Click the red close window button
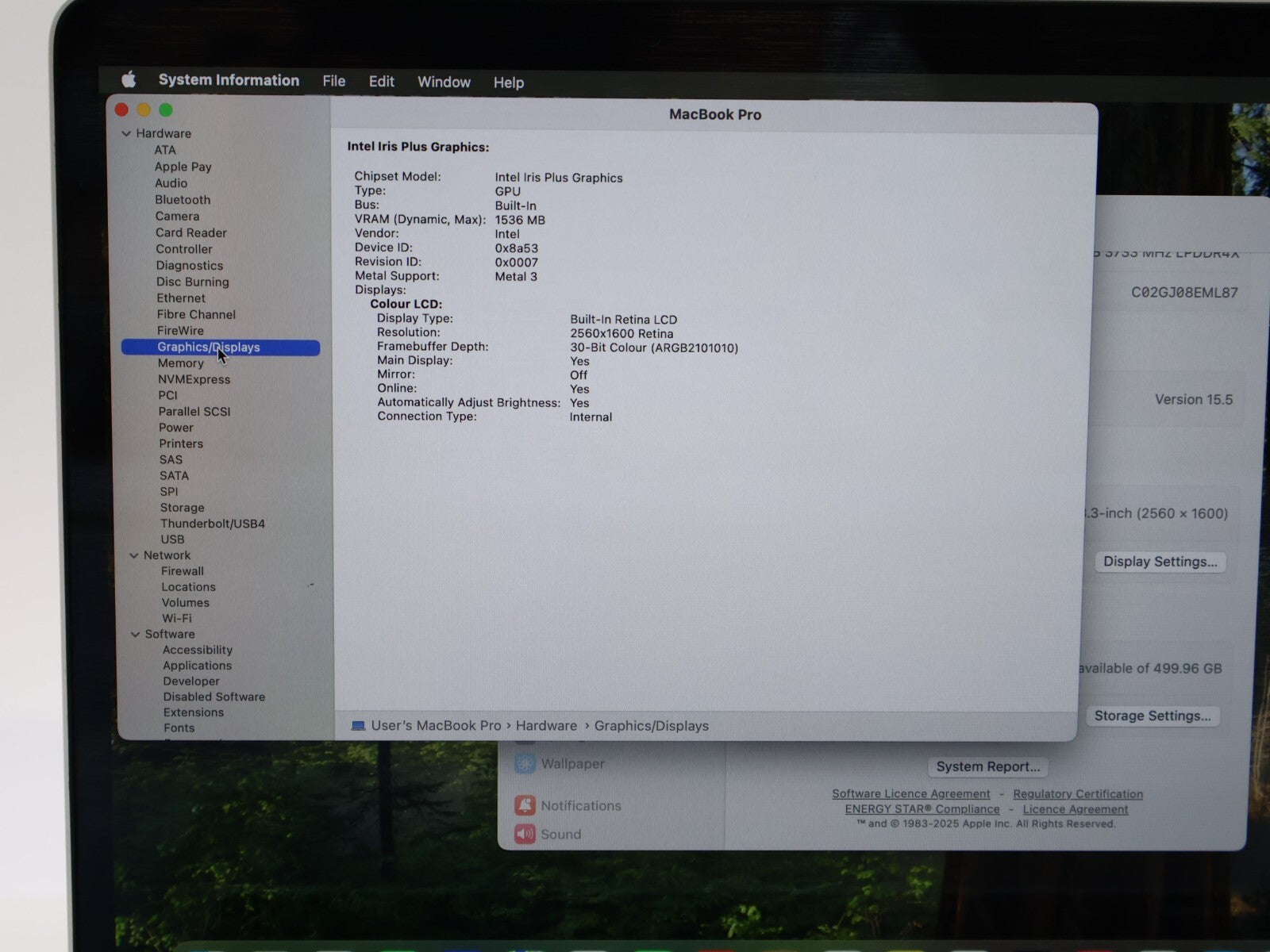Viewport: 1270px width, 952px height. pos(121,109)
